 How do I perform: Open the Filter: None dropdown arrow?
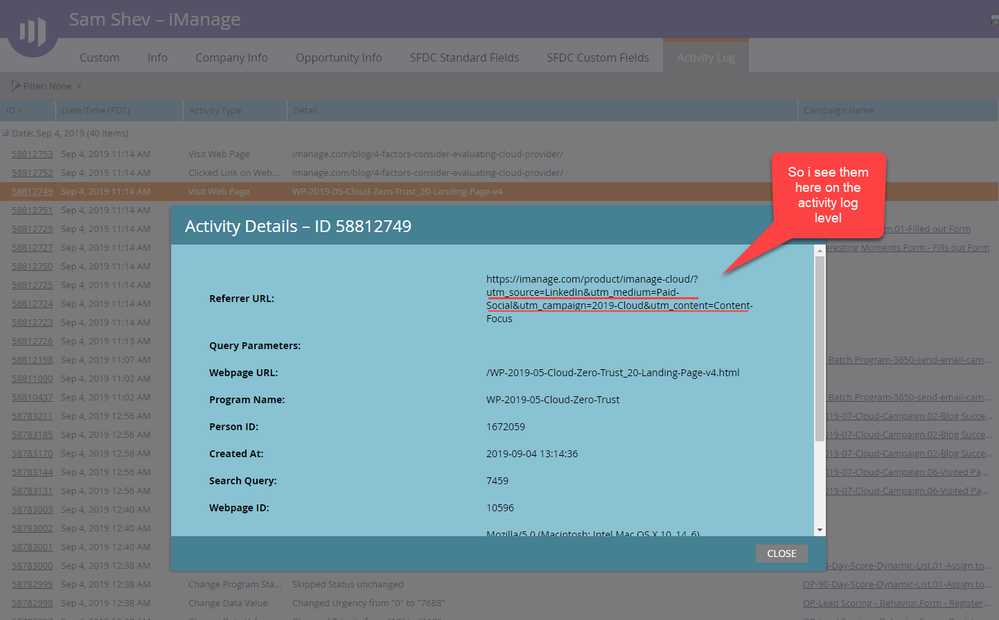[x=80, y=86]
